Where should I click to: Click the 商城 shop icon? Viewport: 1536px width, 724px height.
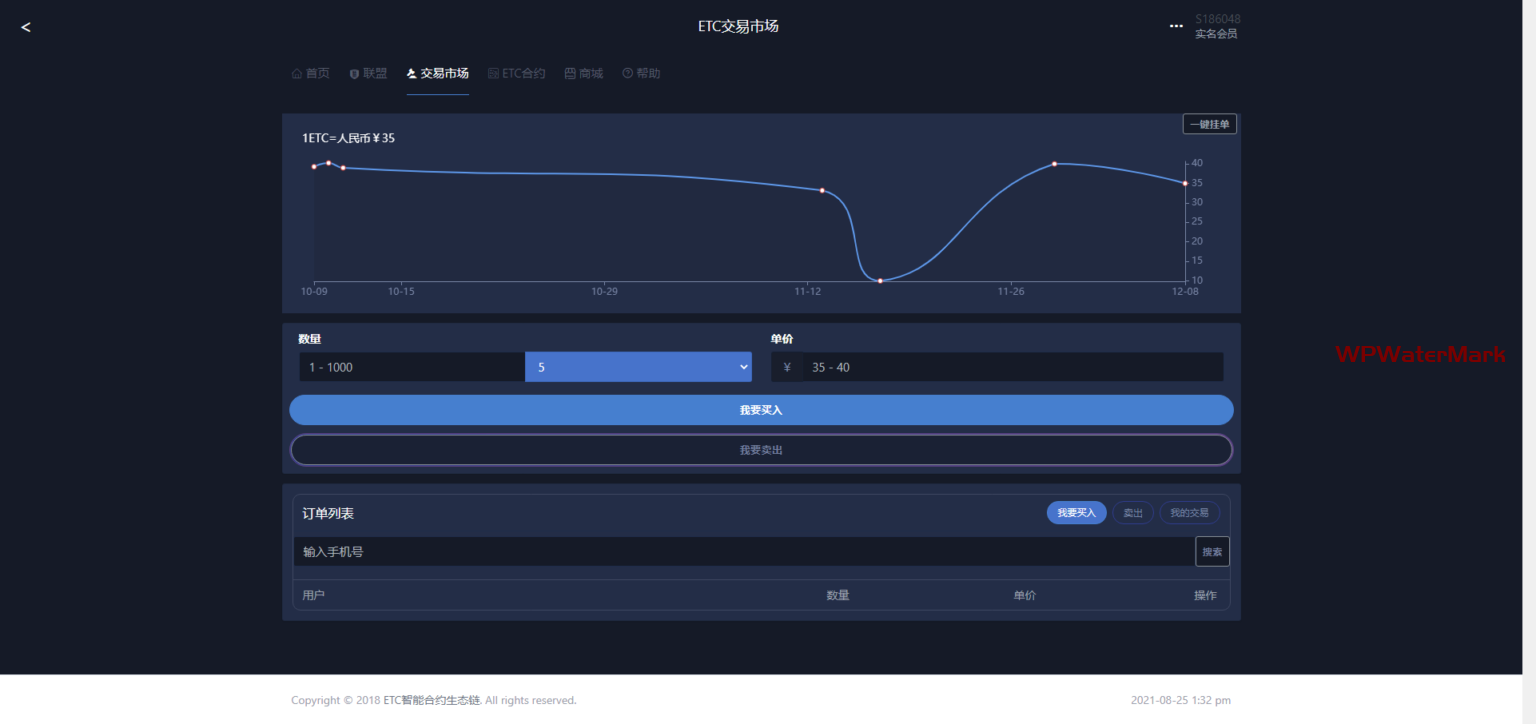[x=570, y=73]
